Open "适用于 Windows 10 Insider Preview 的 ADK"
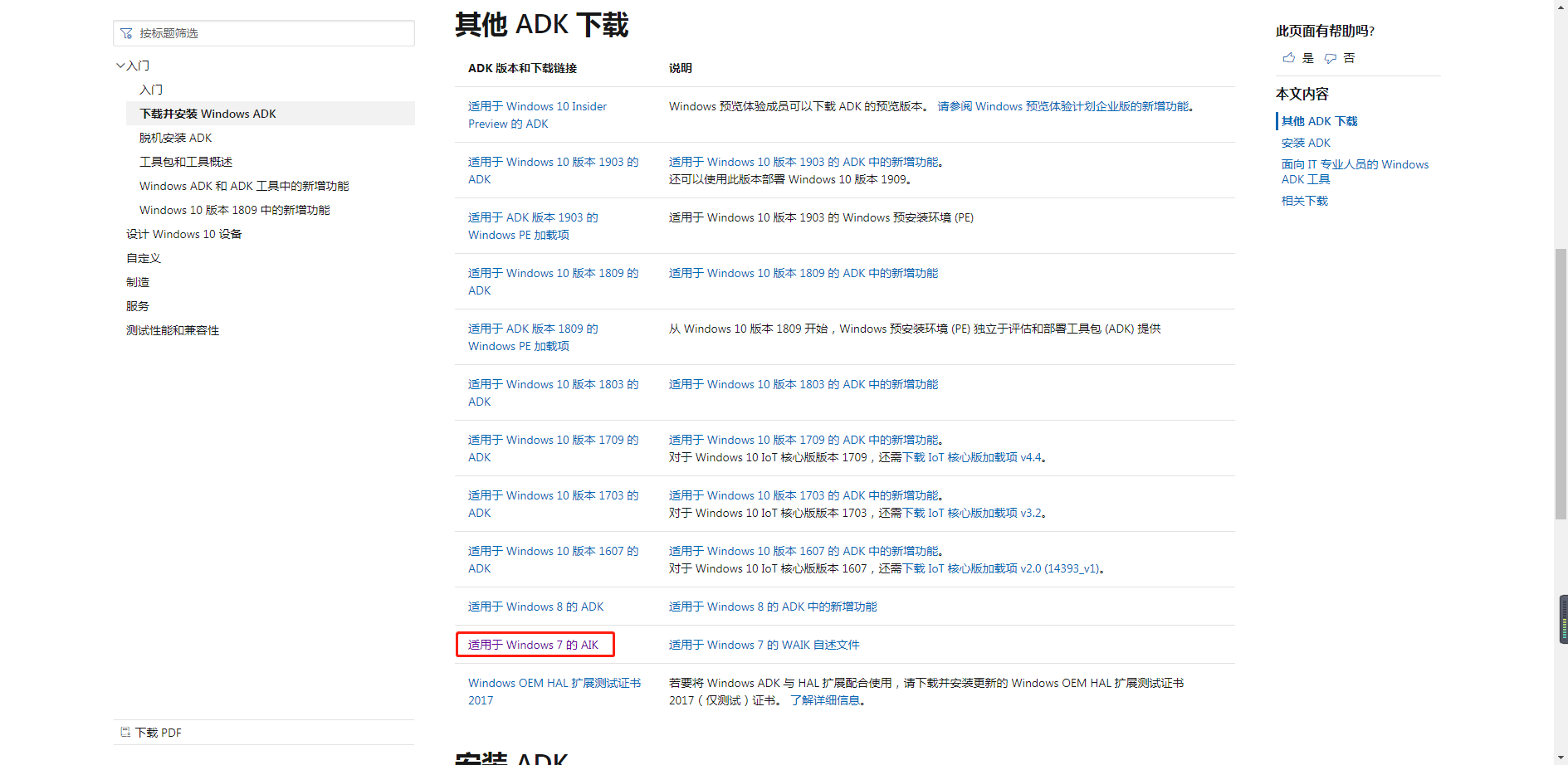This screenshot has width=1568, height=765. [537, 115]
